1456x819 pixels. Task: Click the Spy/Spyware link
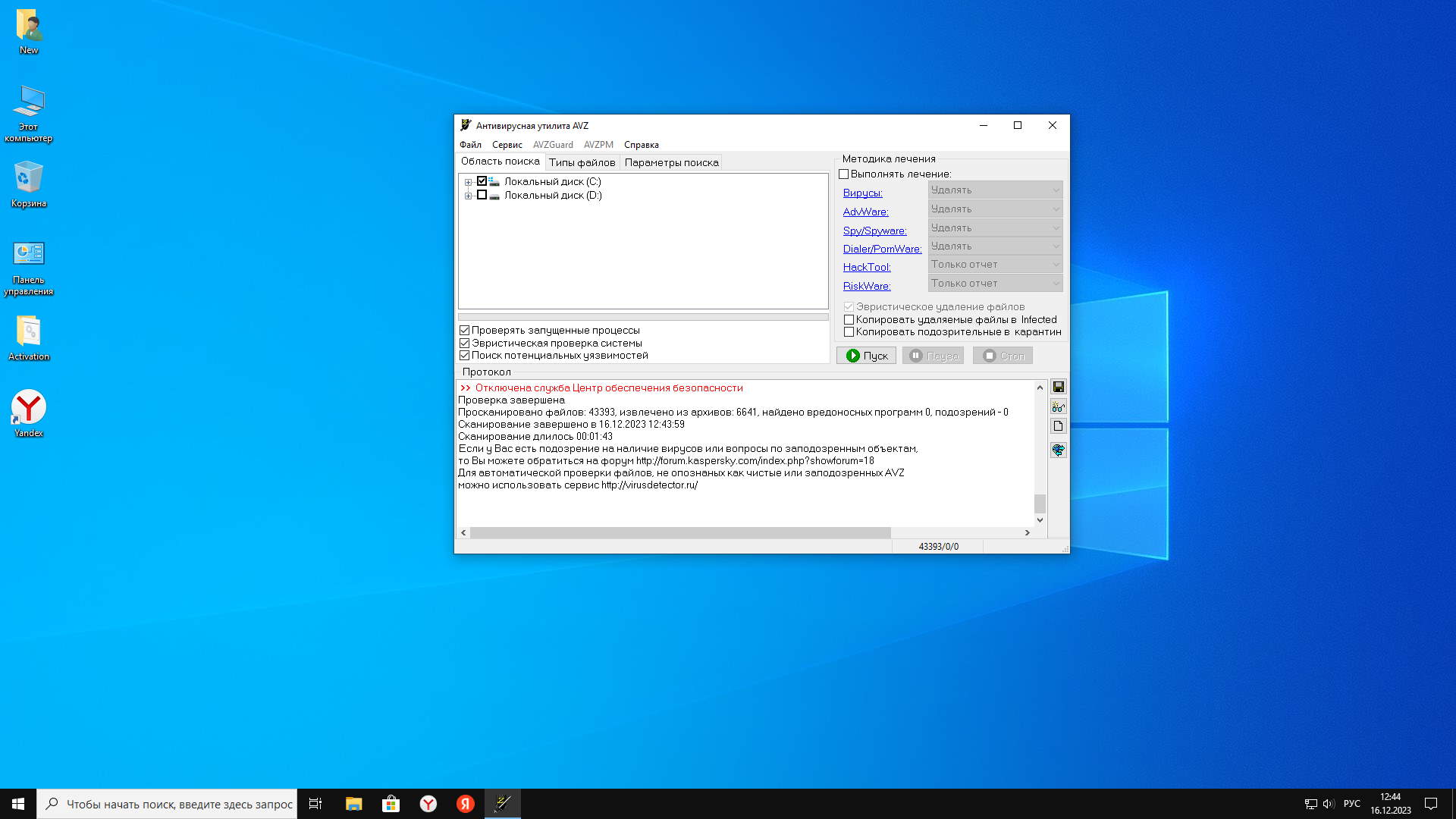click(874, 231)
